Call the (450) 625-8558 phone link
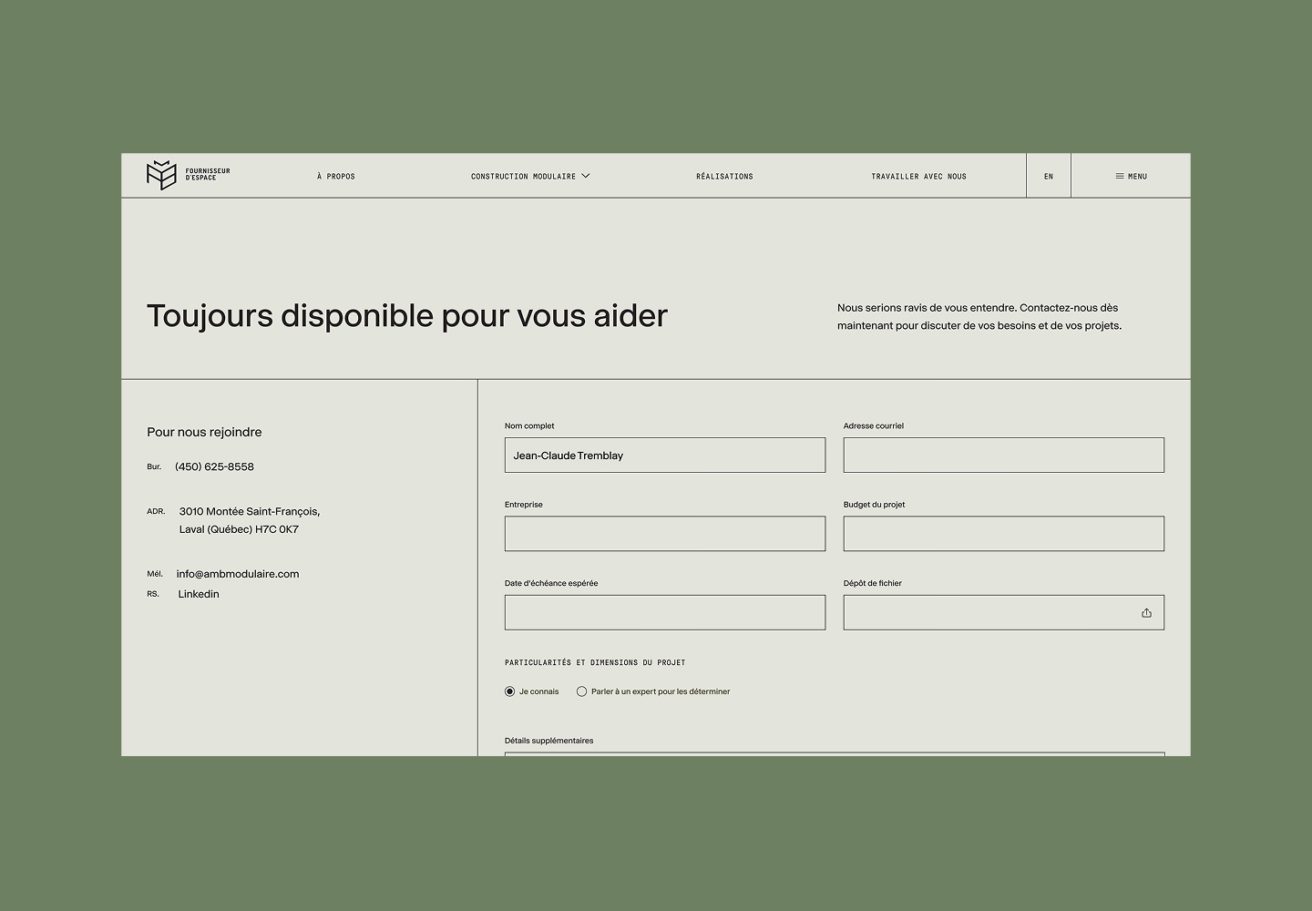This screenshot has width=1312, height=911. [214, 467]
